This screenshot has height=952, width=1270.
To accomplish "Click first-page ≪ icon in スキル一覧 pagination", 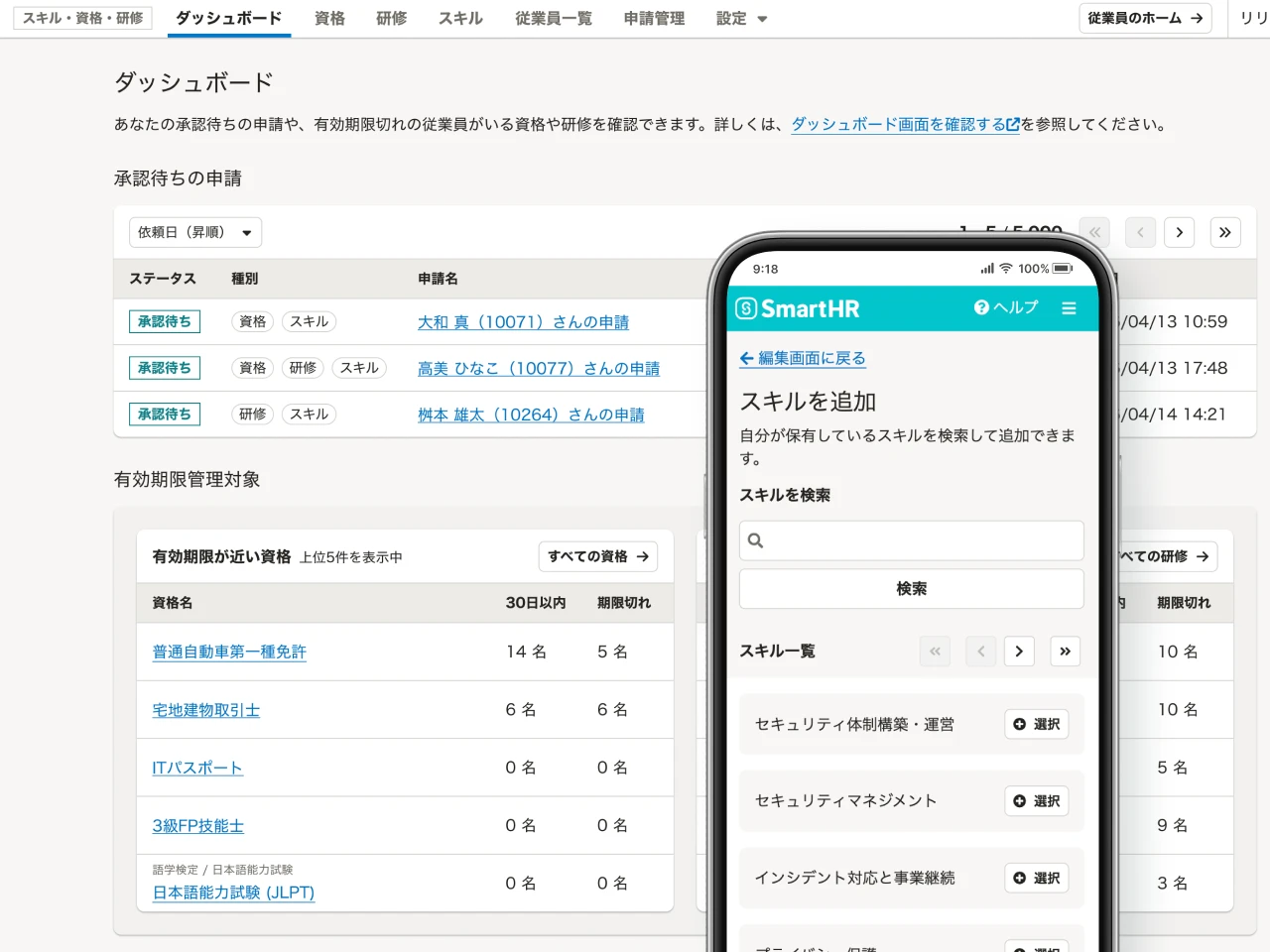I will [934, 652].
